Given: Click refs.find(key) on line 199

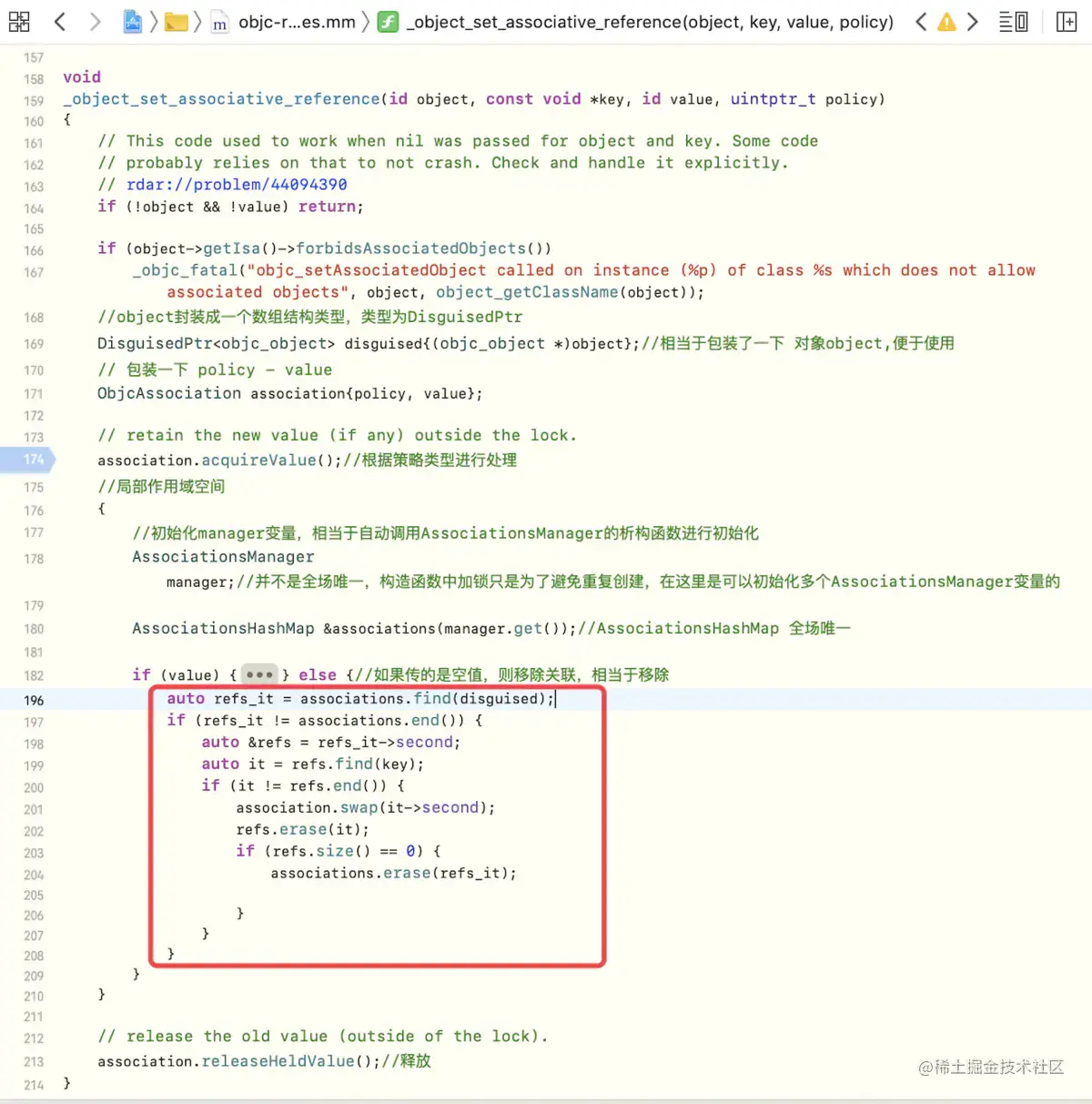Looking at the screenshot, I should [x=353, y=765].
